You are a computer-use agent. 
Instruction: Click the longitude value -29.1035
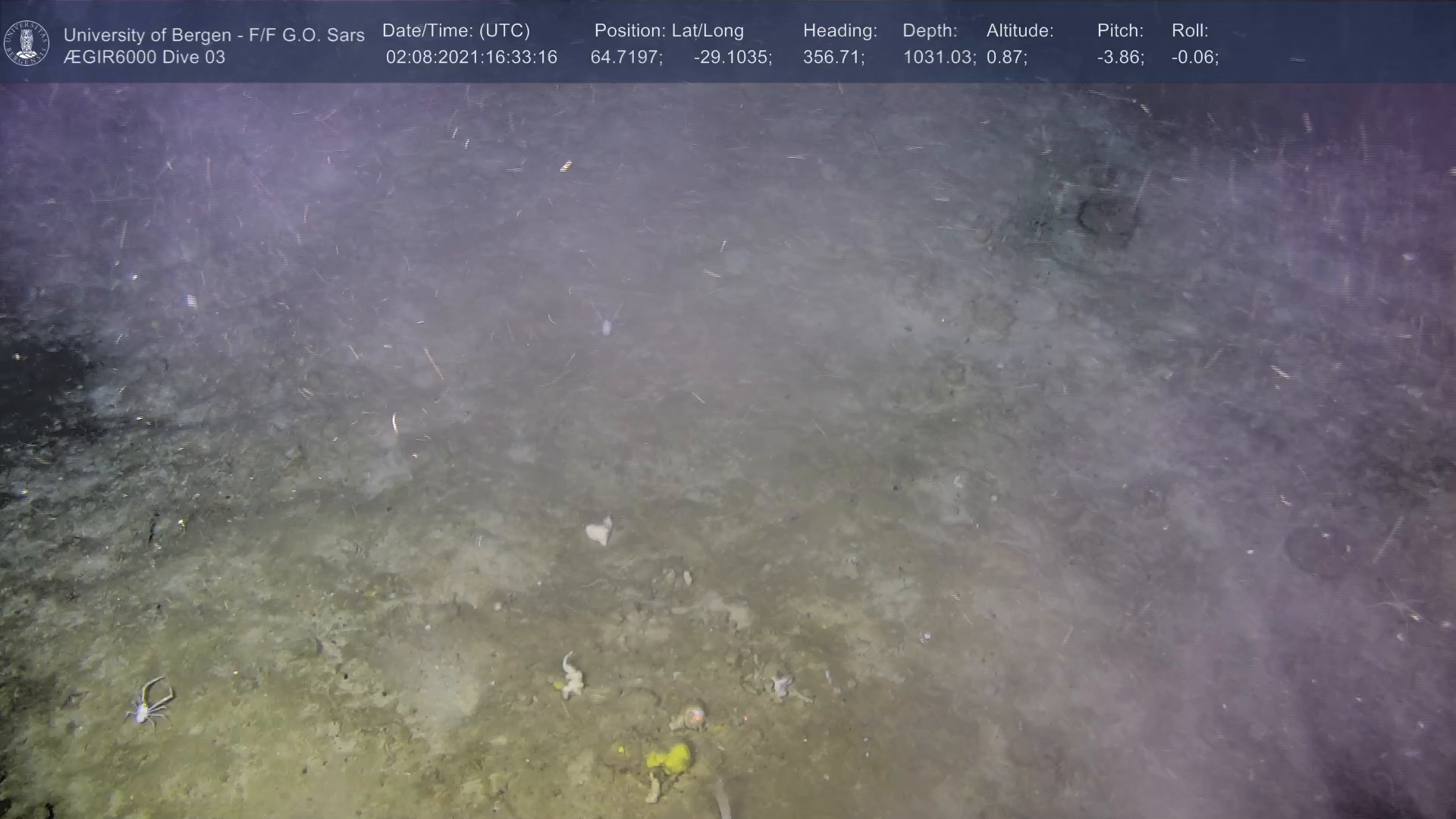(732, 58)
